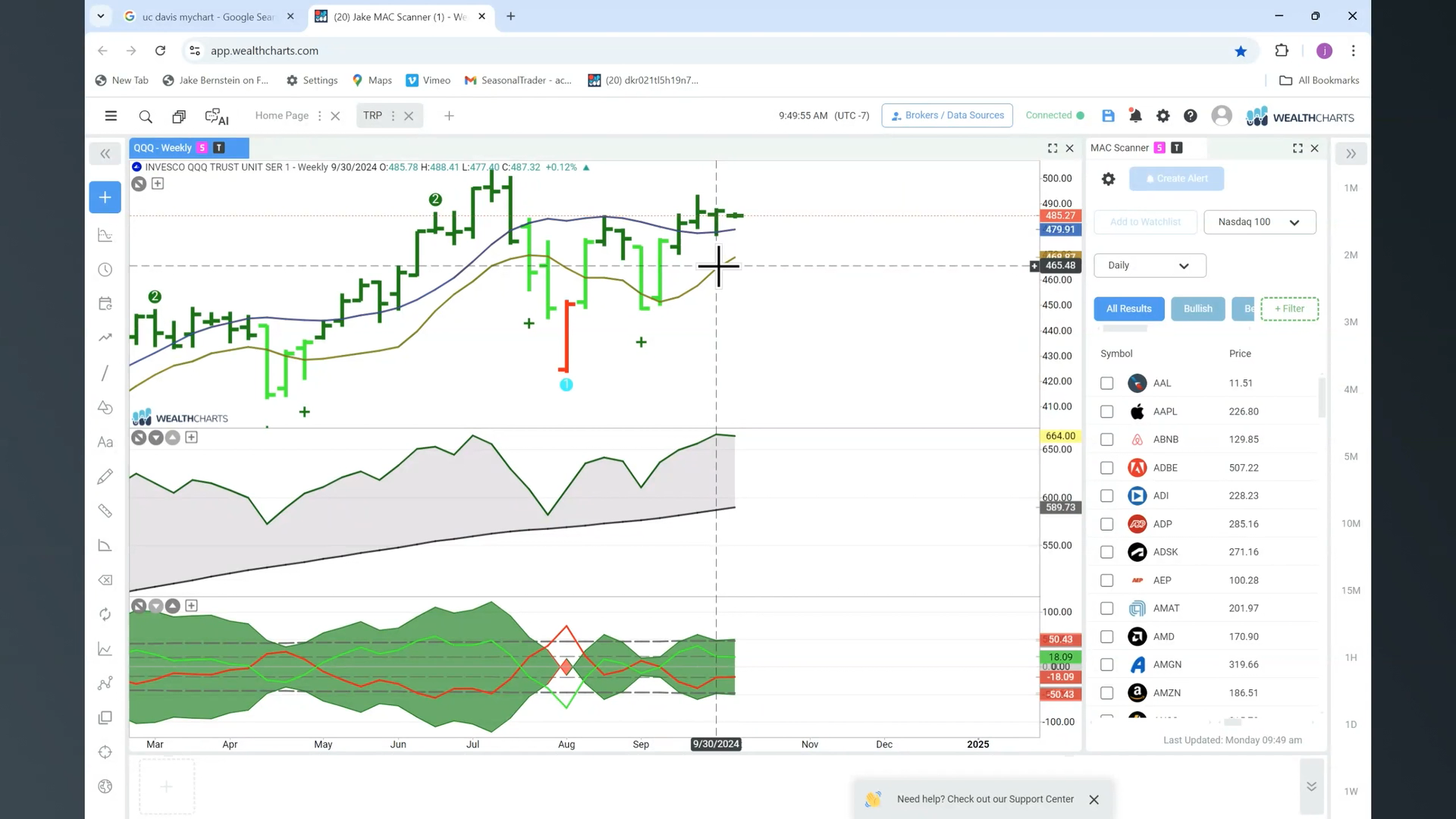Open All Bookmarks folder
The image size is (1456, 819).
[x=1319, y=80]
